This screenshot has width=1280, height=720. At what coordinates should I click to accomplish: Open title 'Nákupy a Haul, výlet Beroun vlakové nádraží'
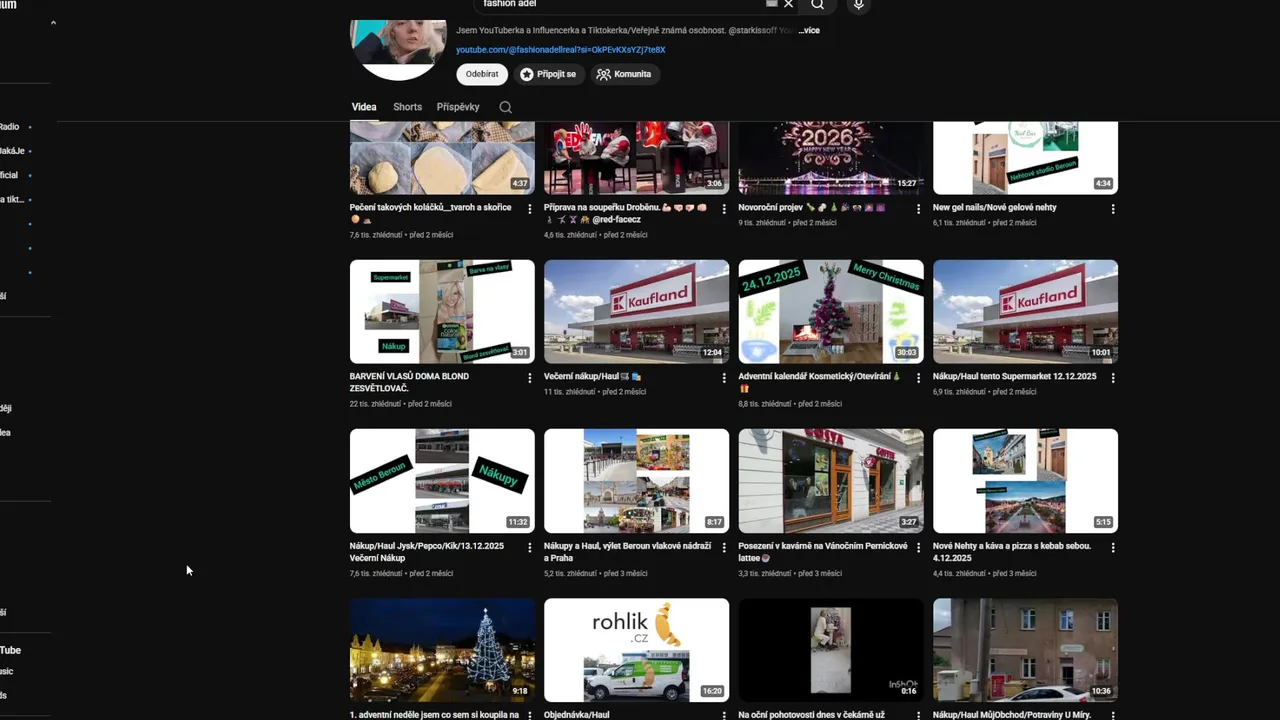(x=627, y=552)
